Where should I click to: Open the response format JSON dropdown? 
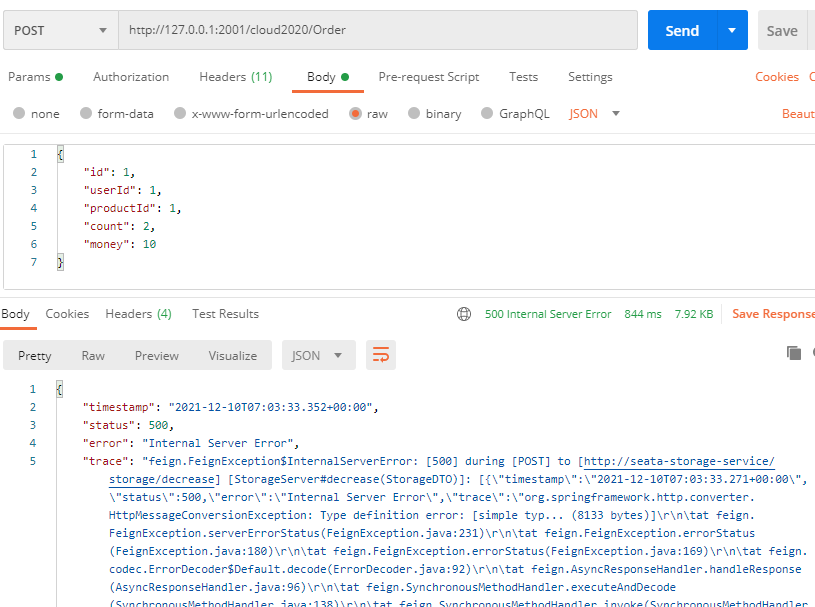[319, 355]
